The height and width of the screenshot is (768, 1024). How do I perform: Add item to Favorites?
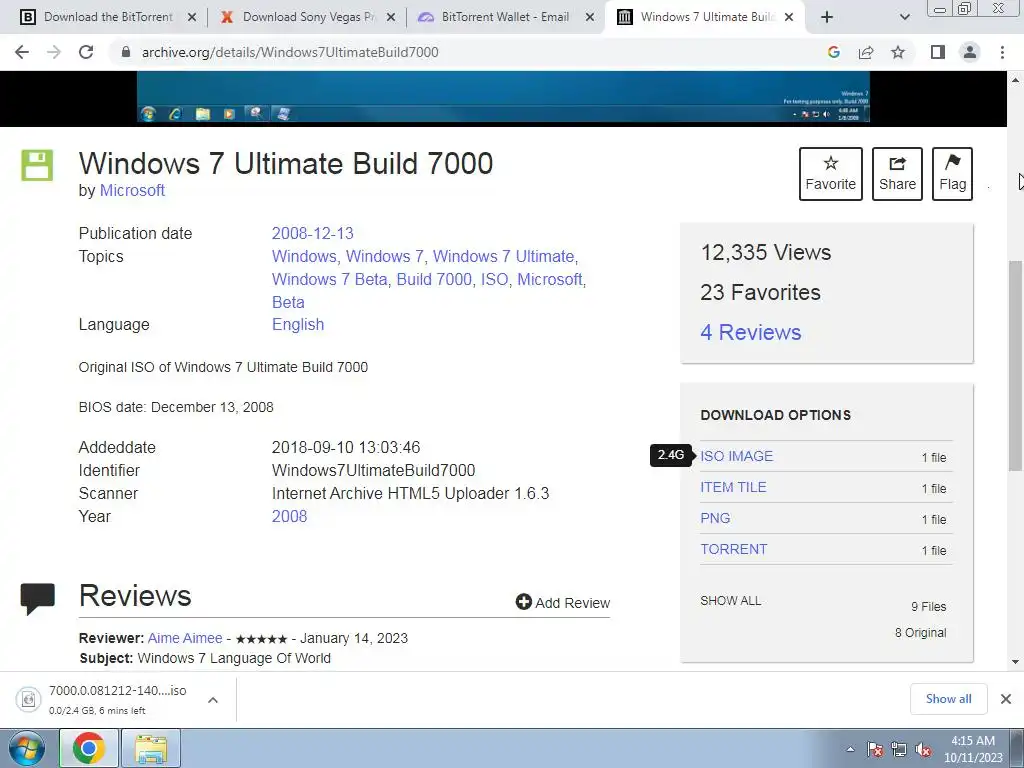pyautogui.click(x=831, y=174)
